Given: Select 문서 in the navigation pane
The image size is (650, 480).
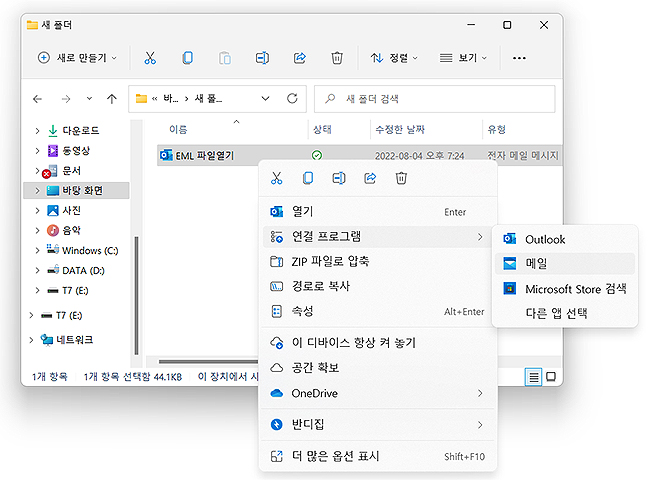Looking at the screenshot, I should 71,171.
